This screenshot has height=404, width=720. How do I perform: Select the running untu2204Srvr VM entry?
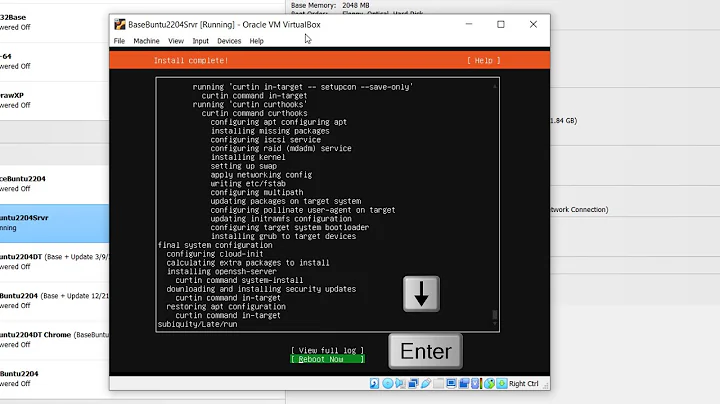pos(54,223)
